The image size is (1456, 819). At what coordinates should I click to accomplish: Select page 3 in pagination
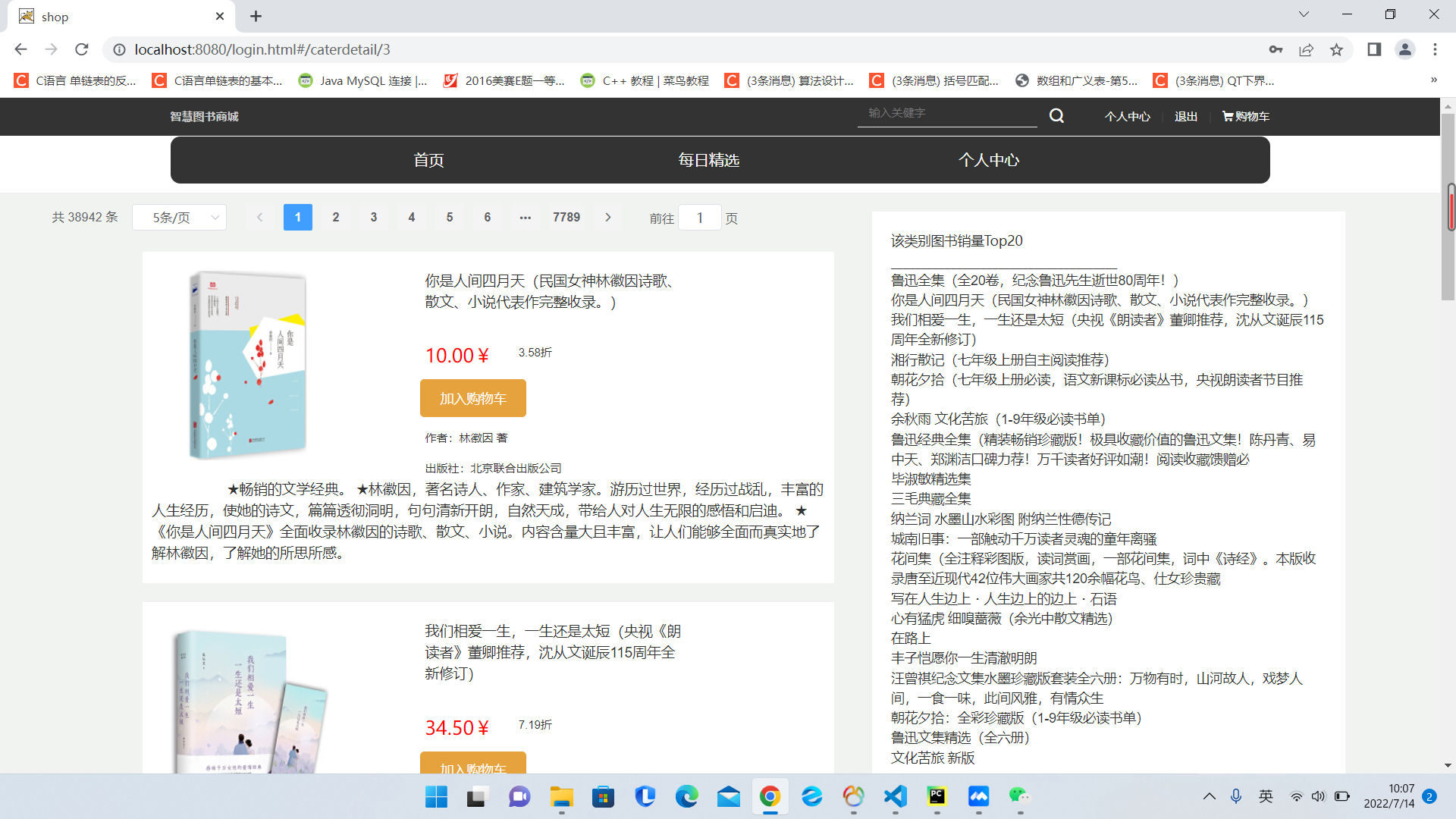click(x=374, y=218)
